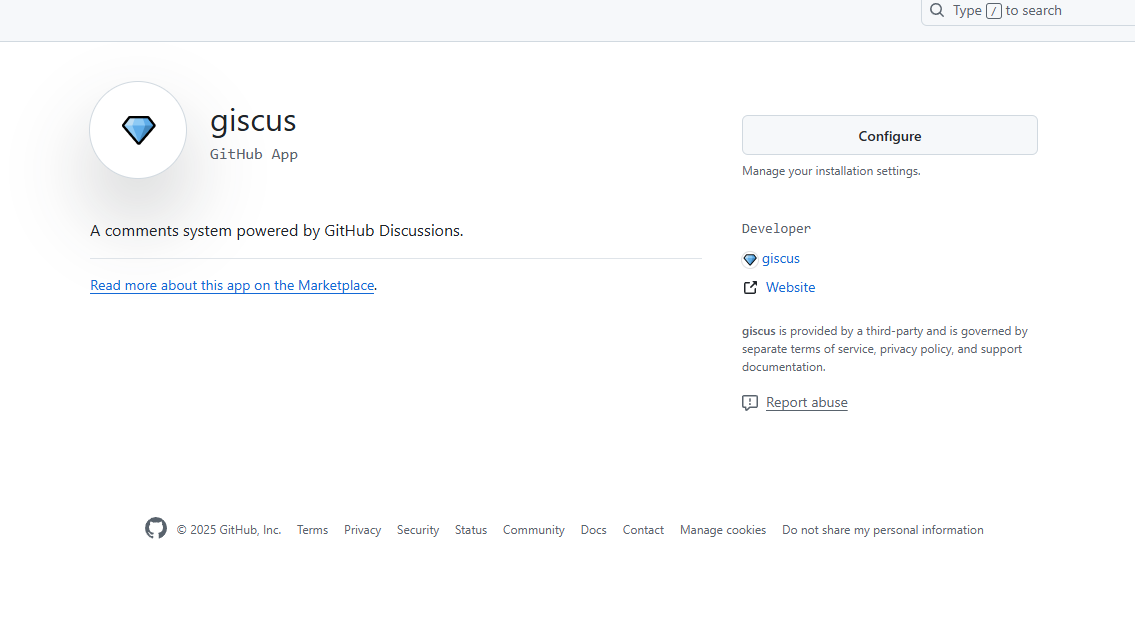Click Do not share my personal information
The height and width of the screenshot is (634, 1135).
(x=883, y=530)
